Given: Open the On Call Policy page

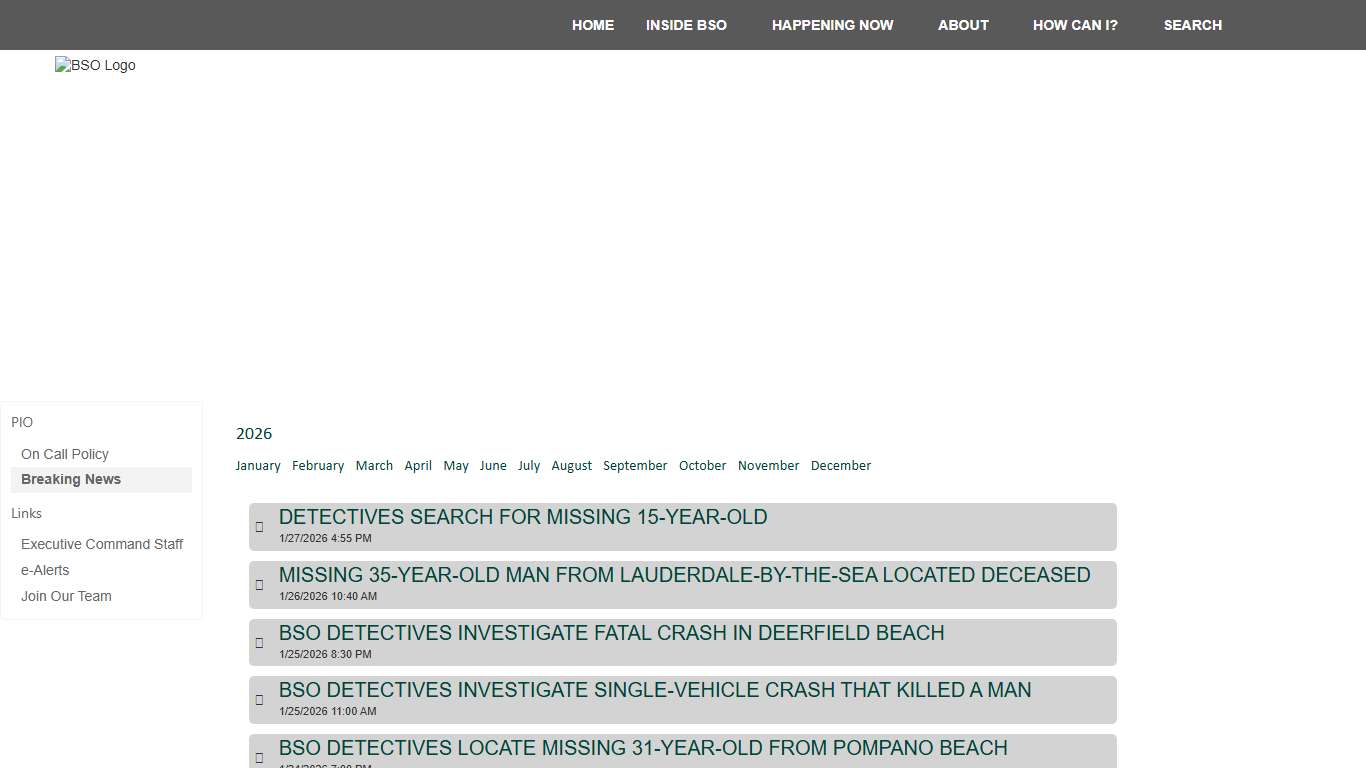Looking at the screenshot, I should coord(65,454).
